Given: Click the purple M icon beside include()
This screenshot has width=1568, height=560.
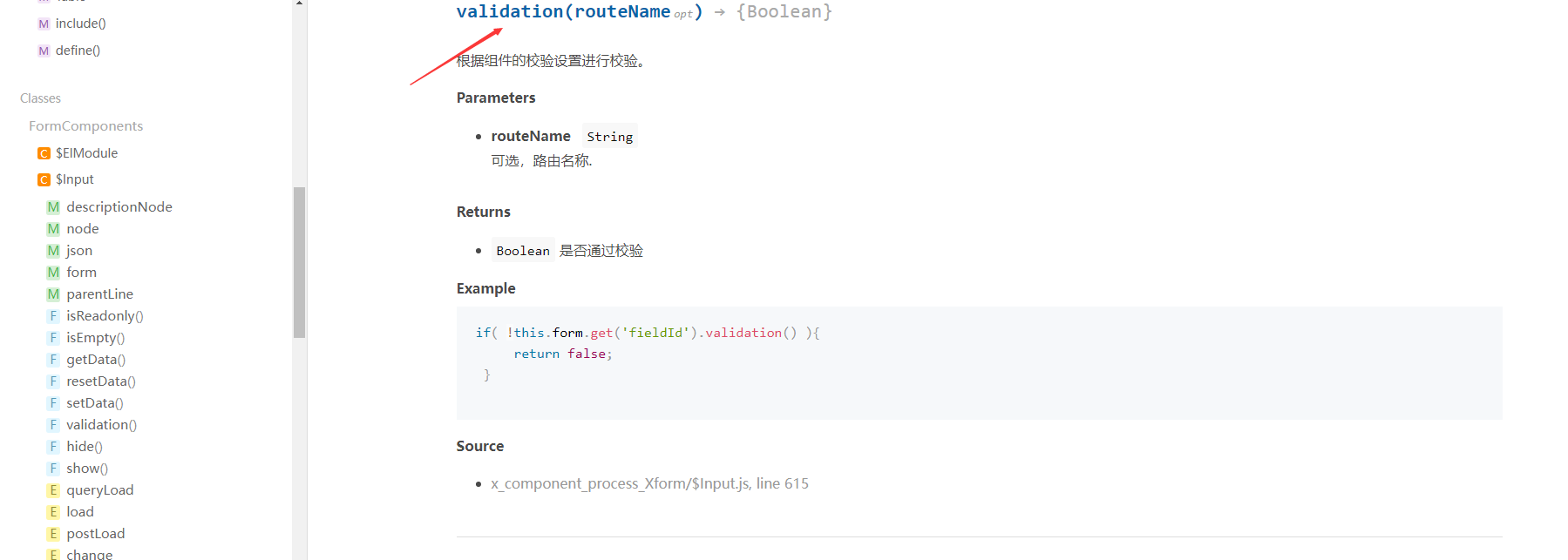Looking at the screenshot, I should tap(44, 24).
